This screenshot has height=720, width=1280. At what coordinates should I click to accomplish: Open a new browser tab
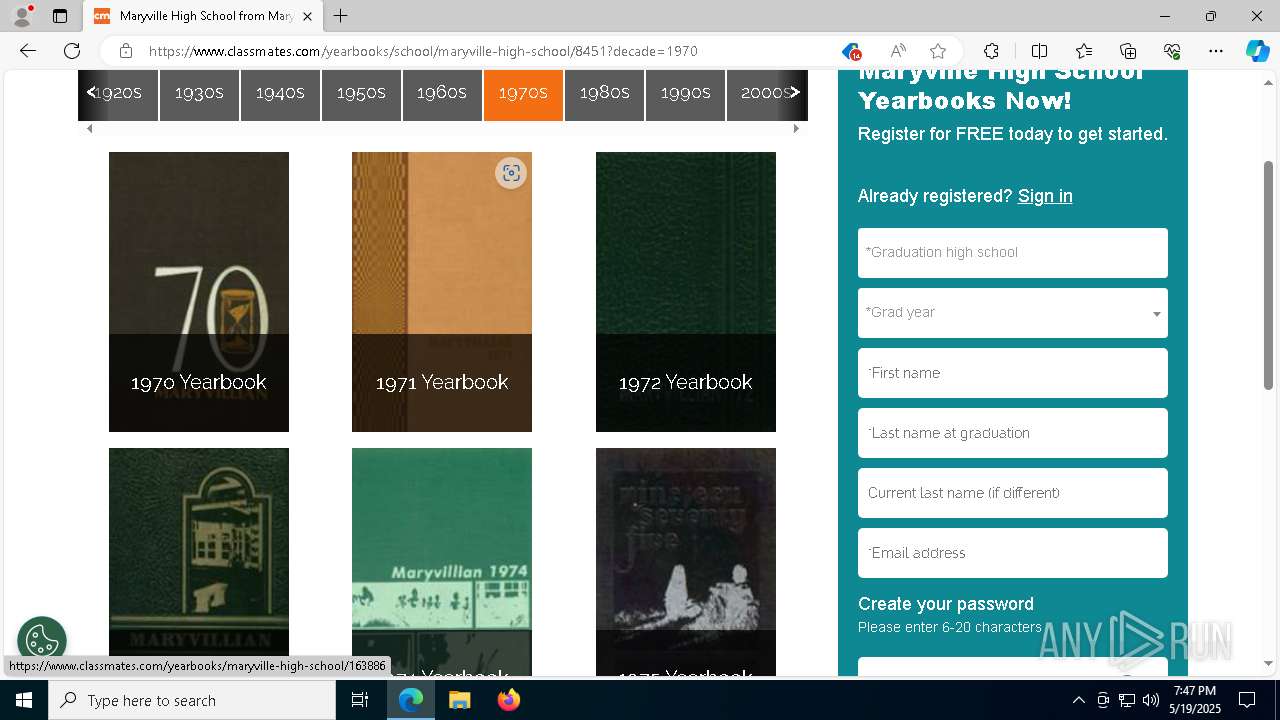pyautogui.click(x=340, y=16)
